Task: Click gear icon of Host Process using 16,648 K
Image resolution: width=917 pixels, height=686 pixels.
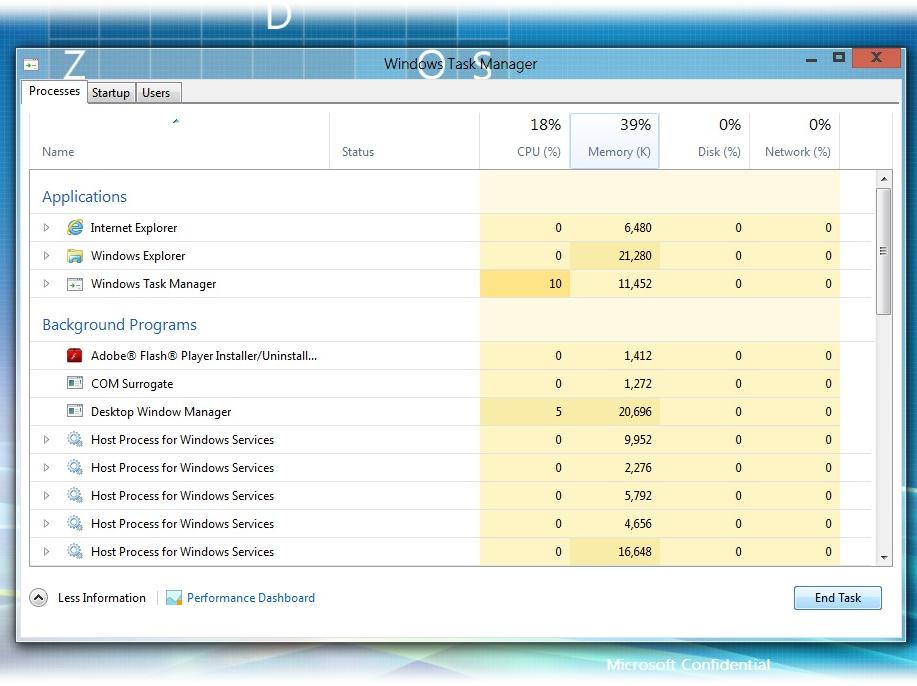Action: [75, 551]
